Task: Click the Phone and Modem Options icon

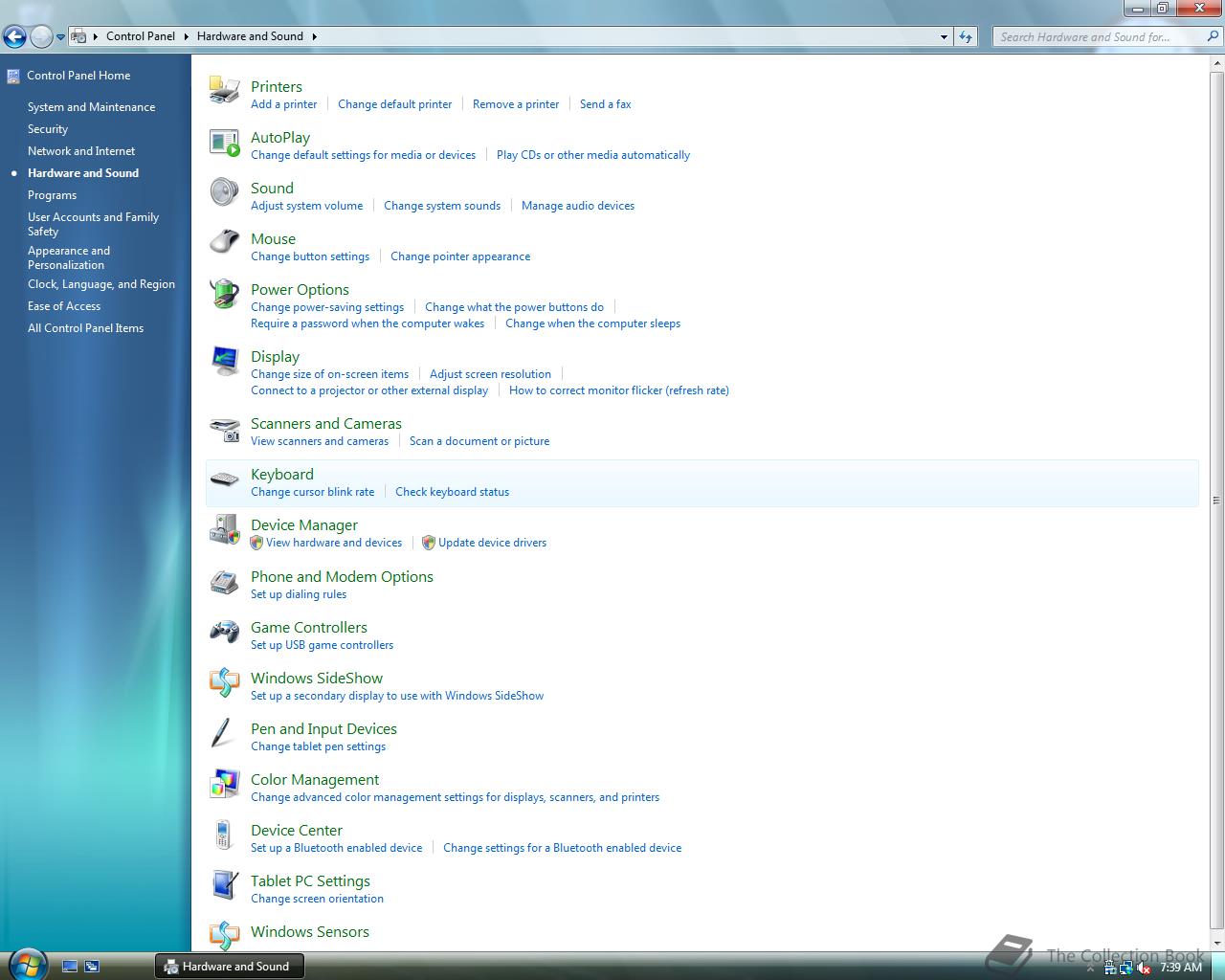Action: coord(224,581)
